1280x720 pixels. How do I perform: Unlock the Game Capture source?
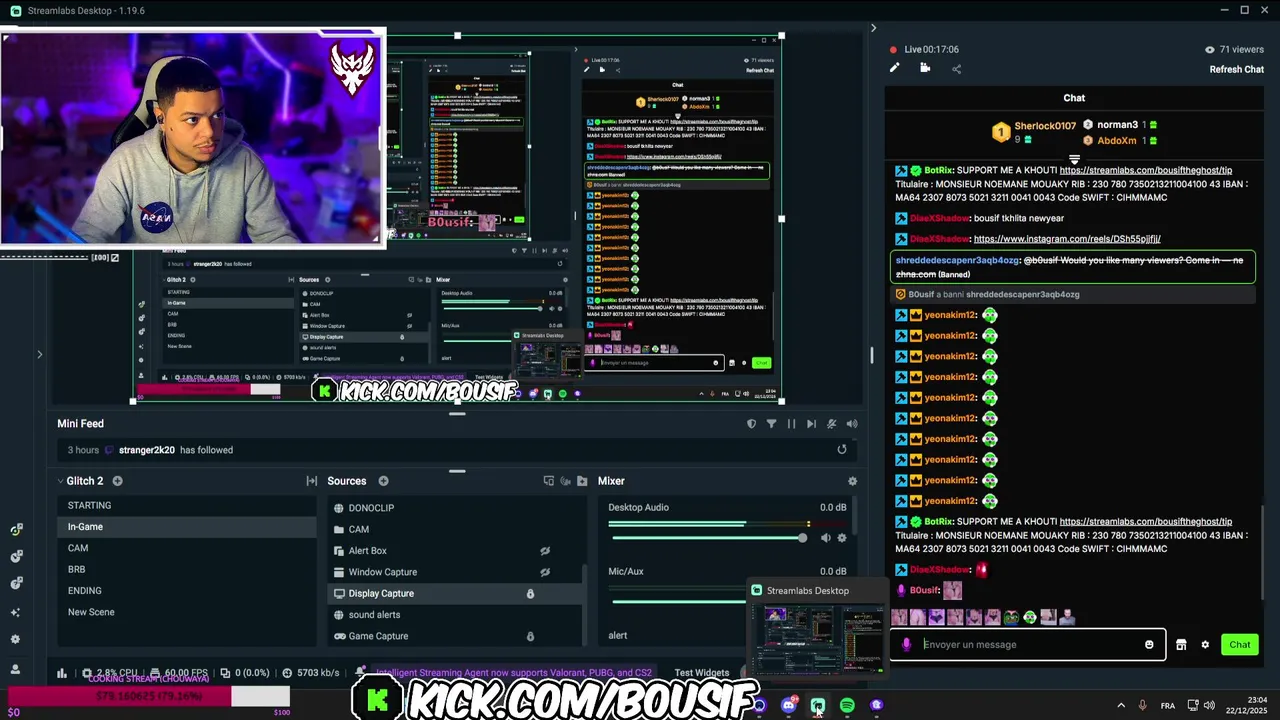[530, 636]
